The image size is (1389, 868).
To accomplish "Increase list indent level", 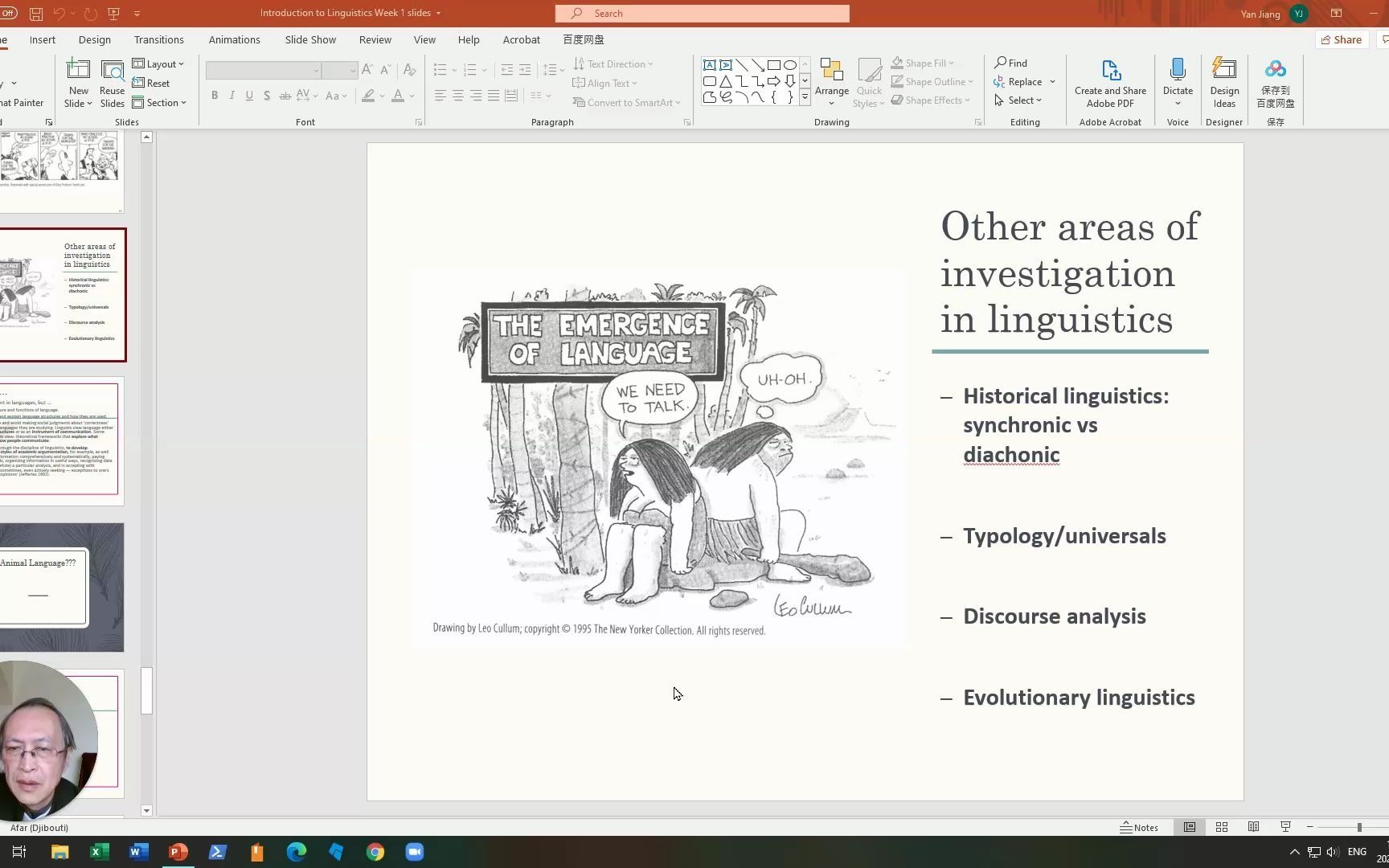I will coord(525,70).
